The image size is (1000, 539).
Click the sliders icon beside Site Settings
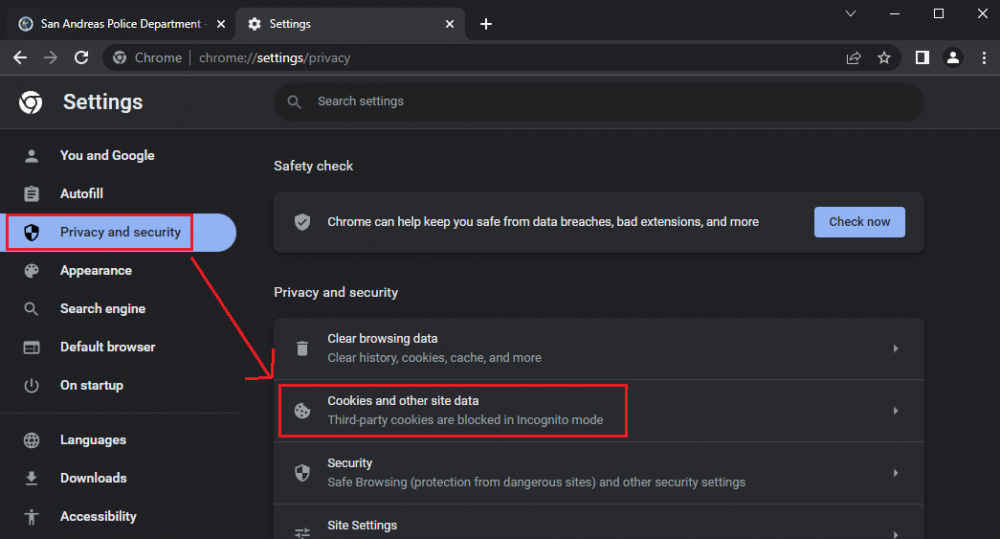[302, 533]
